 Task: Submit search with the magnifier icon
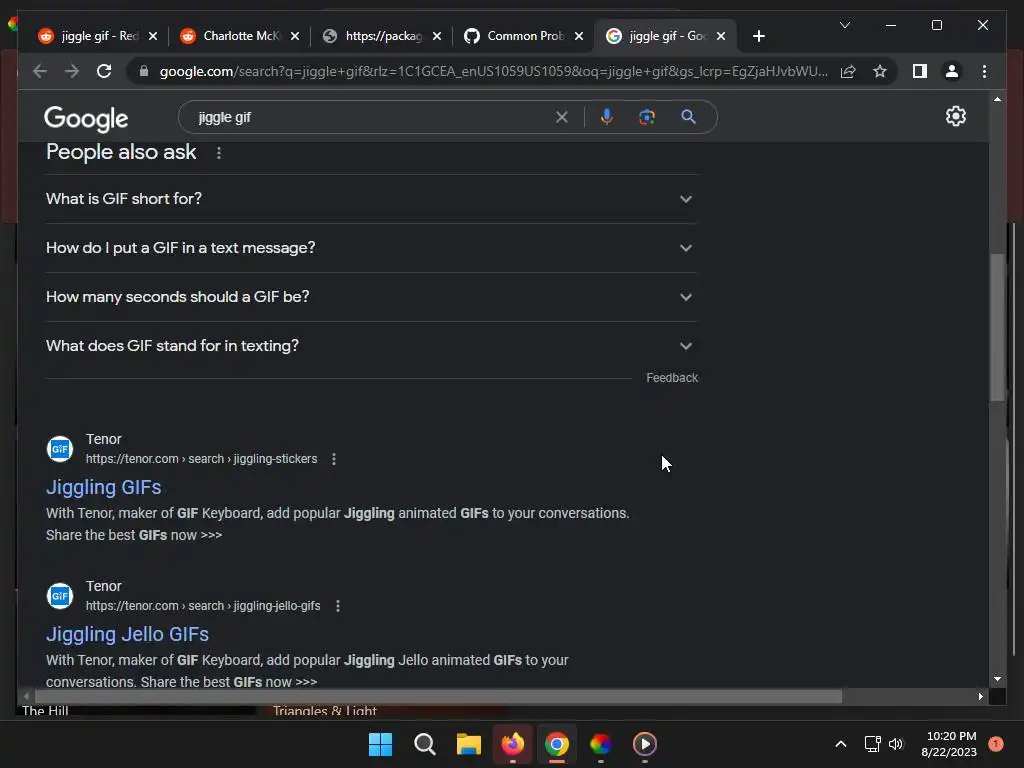pyautogui.click(x=688, y=117)
